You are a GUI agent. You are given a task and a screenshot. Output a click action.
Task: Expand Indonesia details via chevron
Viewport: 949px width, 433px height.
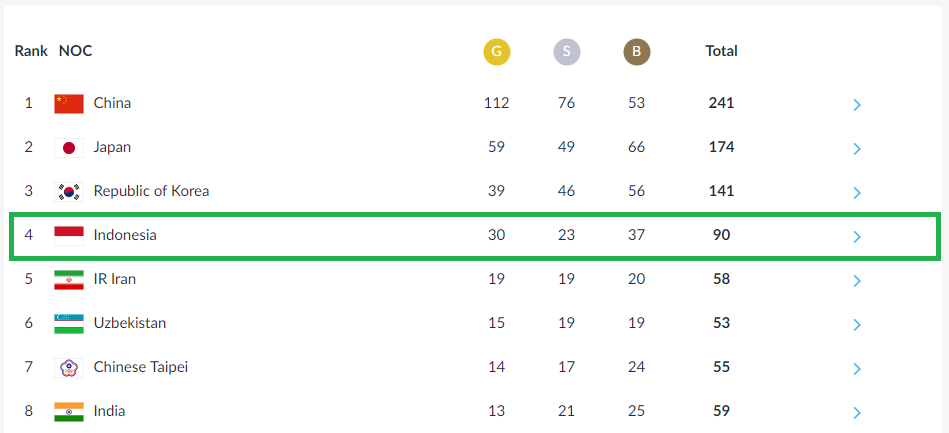pos(856,237)
